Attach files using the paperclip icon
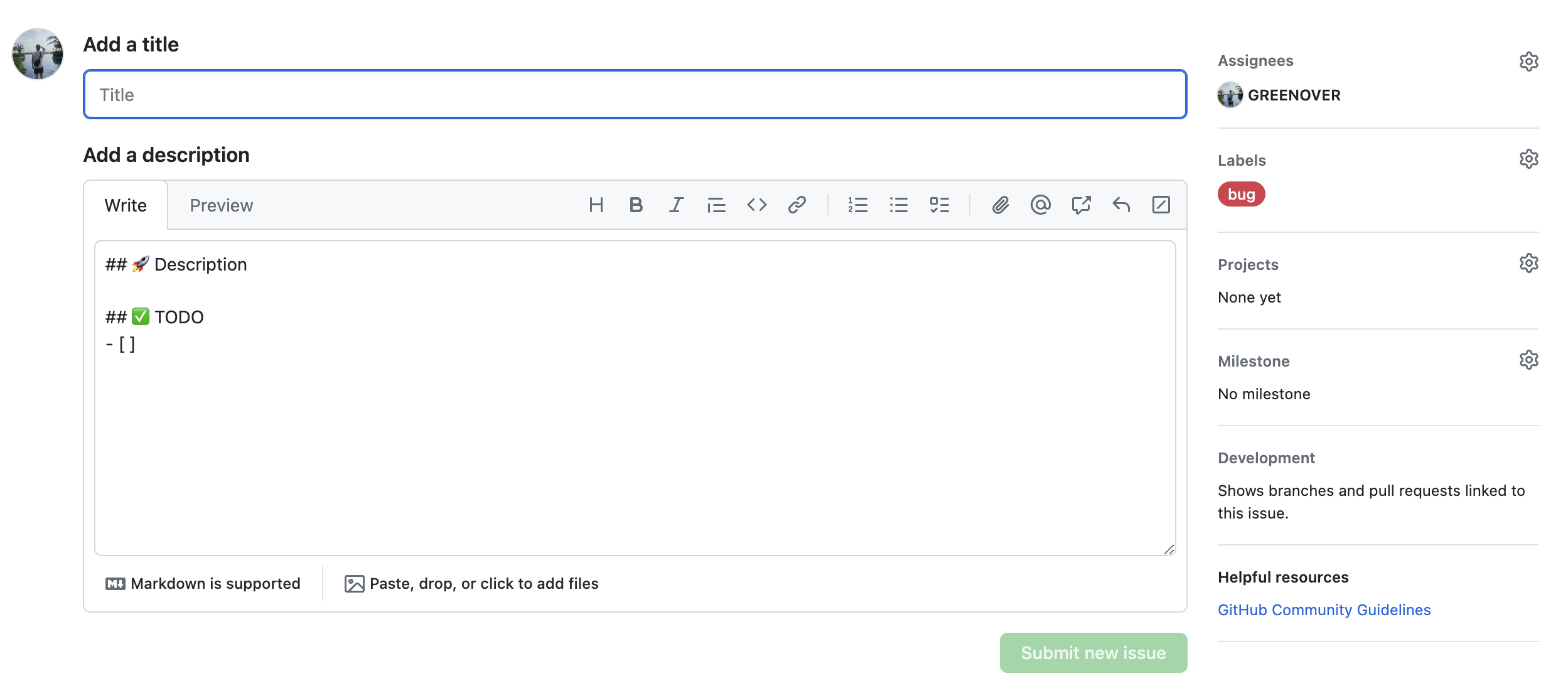1568x688 pixels. [1000, 205]
